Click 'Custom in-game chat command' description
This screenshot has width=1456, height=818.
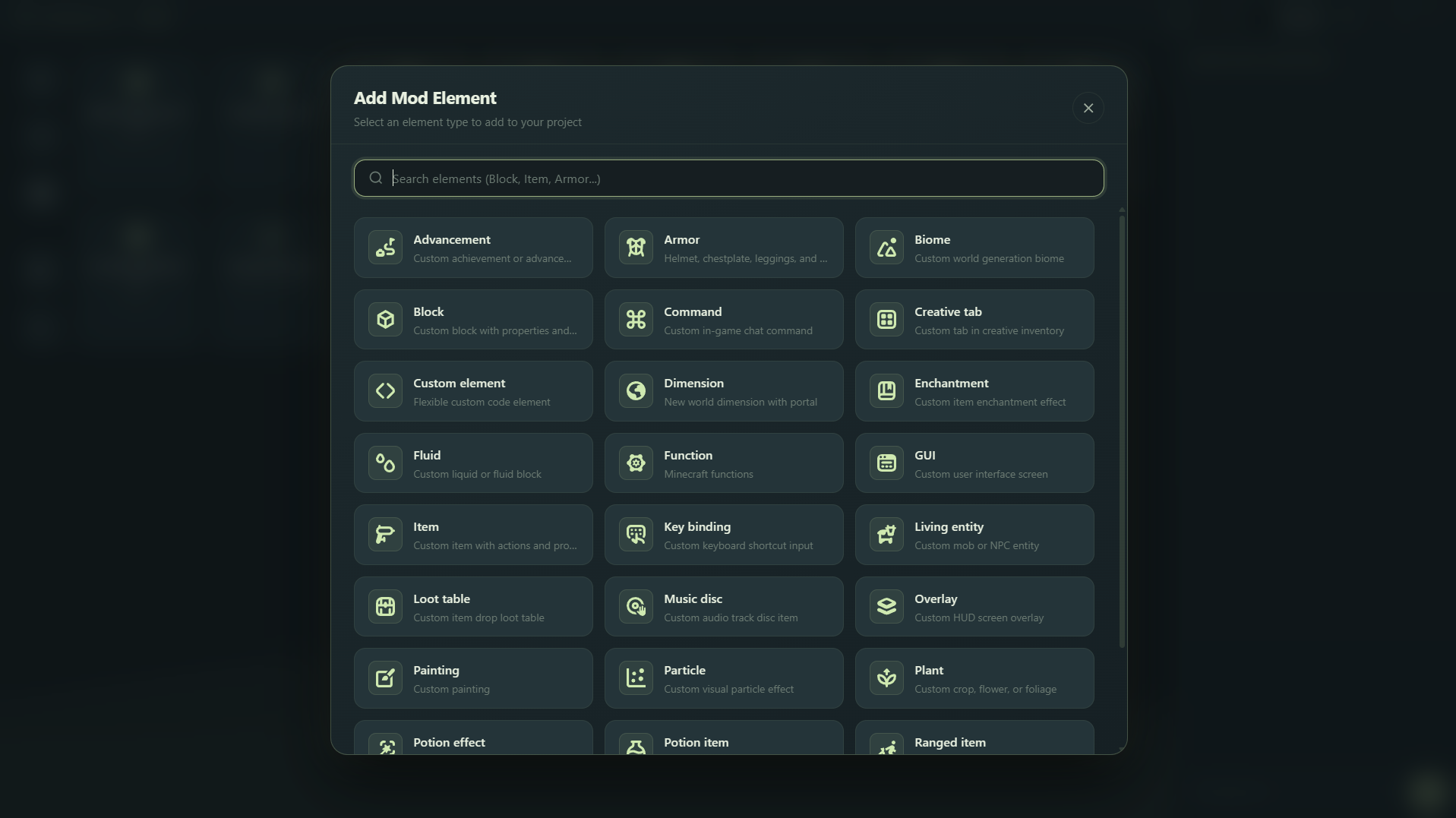[737, 331]
